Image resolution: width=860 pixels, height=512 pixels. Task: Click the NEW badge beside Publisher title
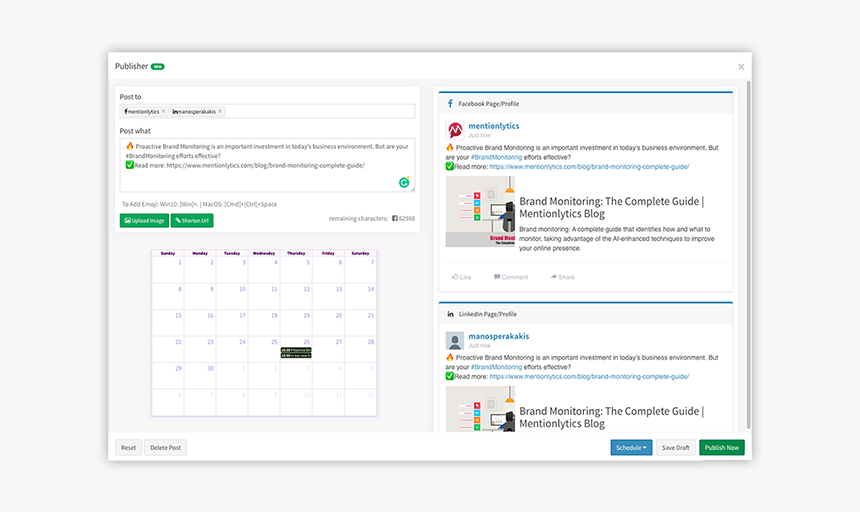pyautogui.click(x=157, y=67)
